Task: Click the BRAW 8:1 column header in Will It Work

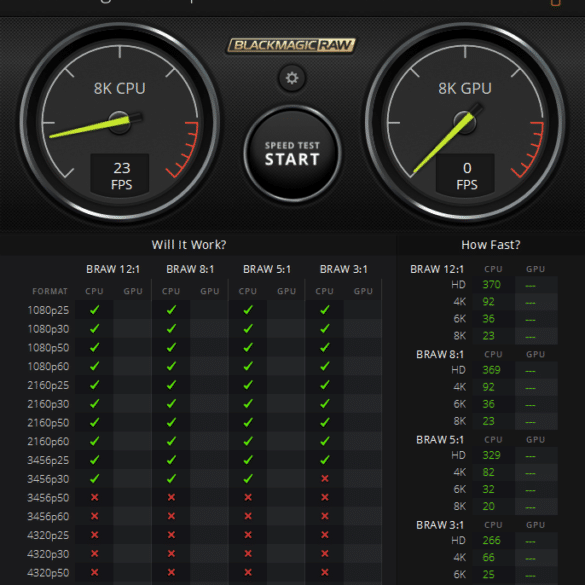Action: [190, 269]
